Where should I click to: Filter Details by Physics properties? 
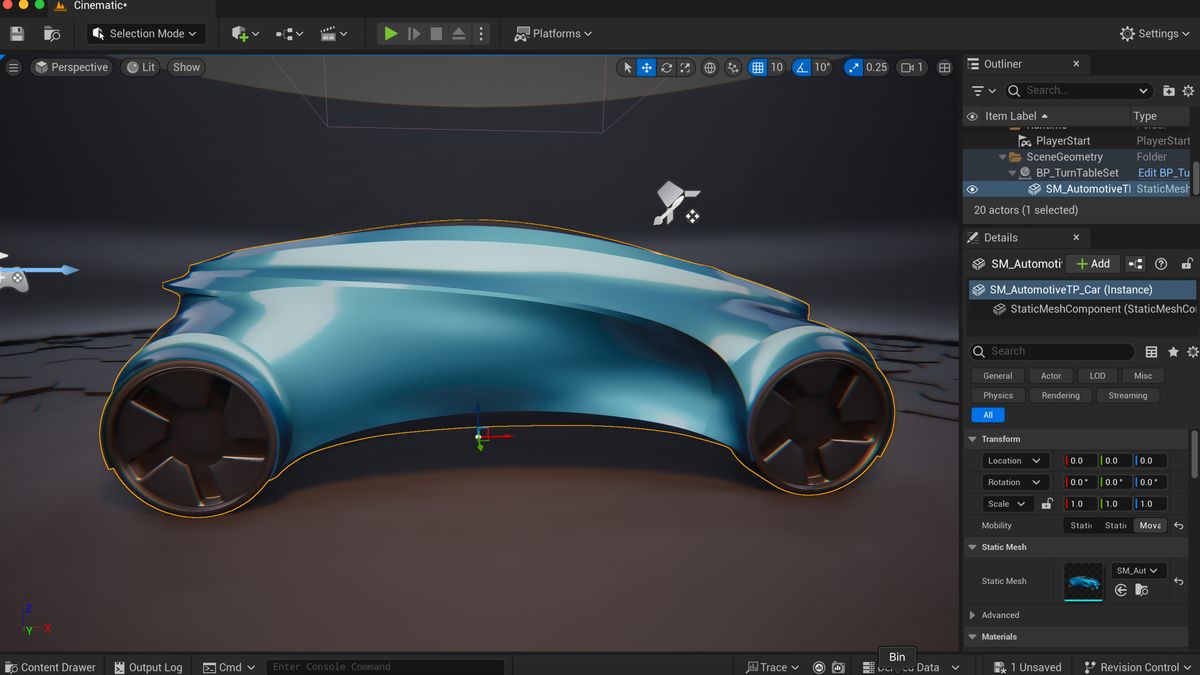pos(997,395)
